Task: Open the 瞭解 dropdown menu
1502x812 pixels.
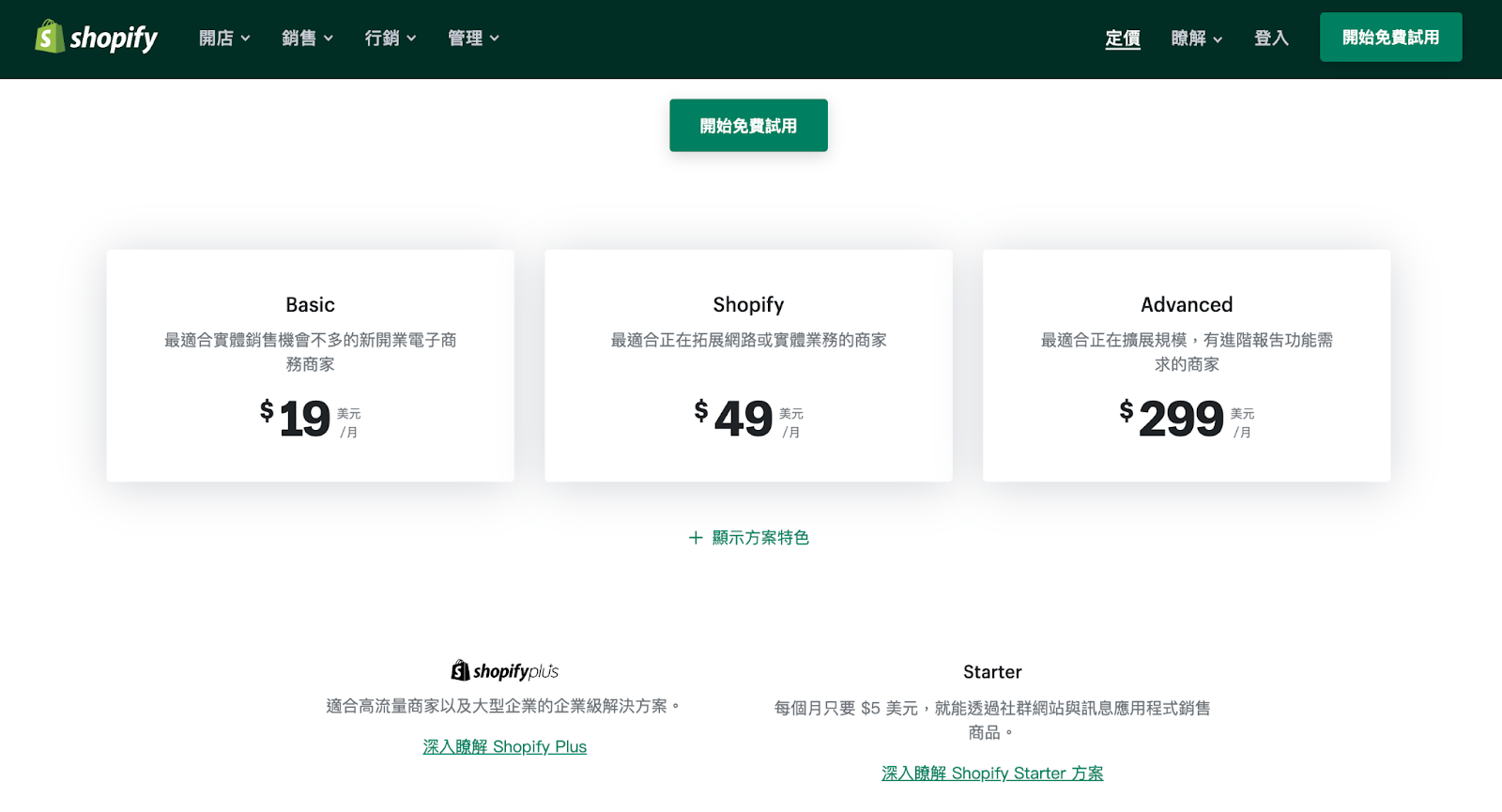Action: (x=1197, y=38)
